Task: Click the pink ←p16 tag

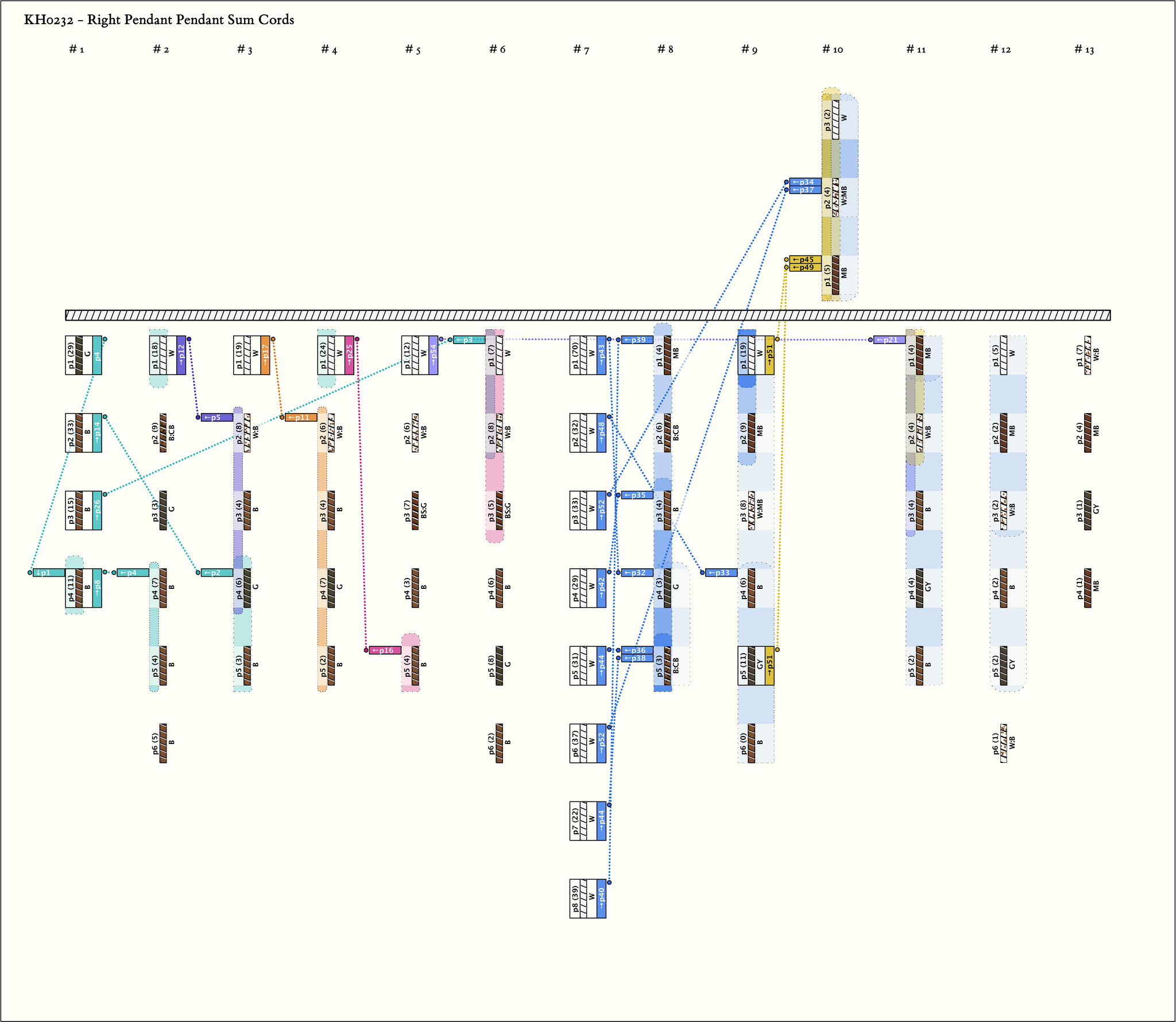Action: point(385,650)
